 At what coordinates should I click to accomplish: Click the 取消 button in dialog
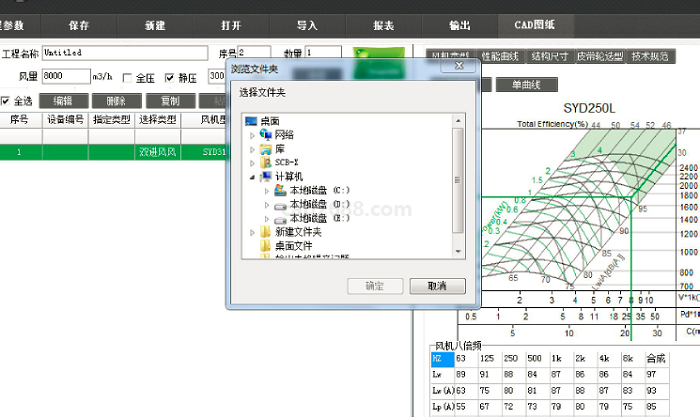click(437, 286)
